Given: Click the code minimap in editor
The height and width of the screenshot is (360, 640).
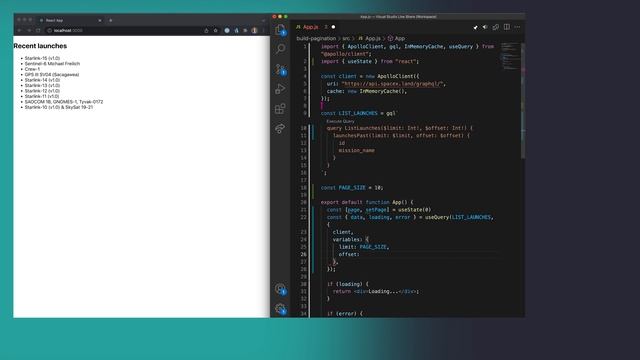Looking at the screenshot, I should click(510, 57).
